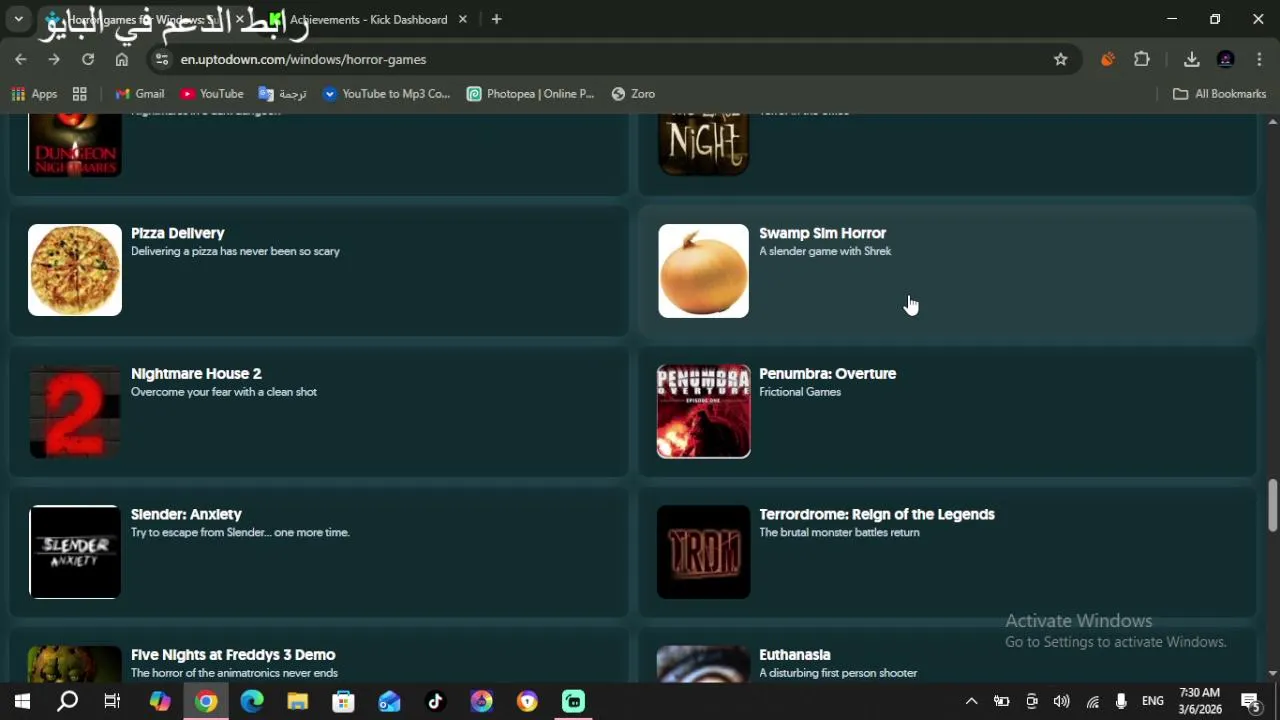Open the Windows notification center
The image size is (1280, 720).
[1251, 701]
